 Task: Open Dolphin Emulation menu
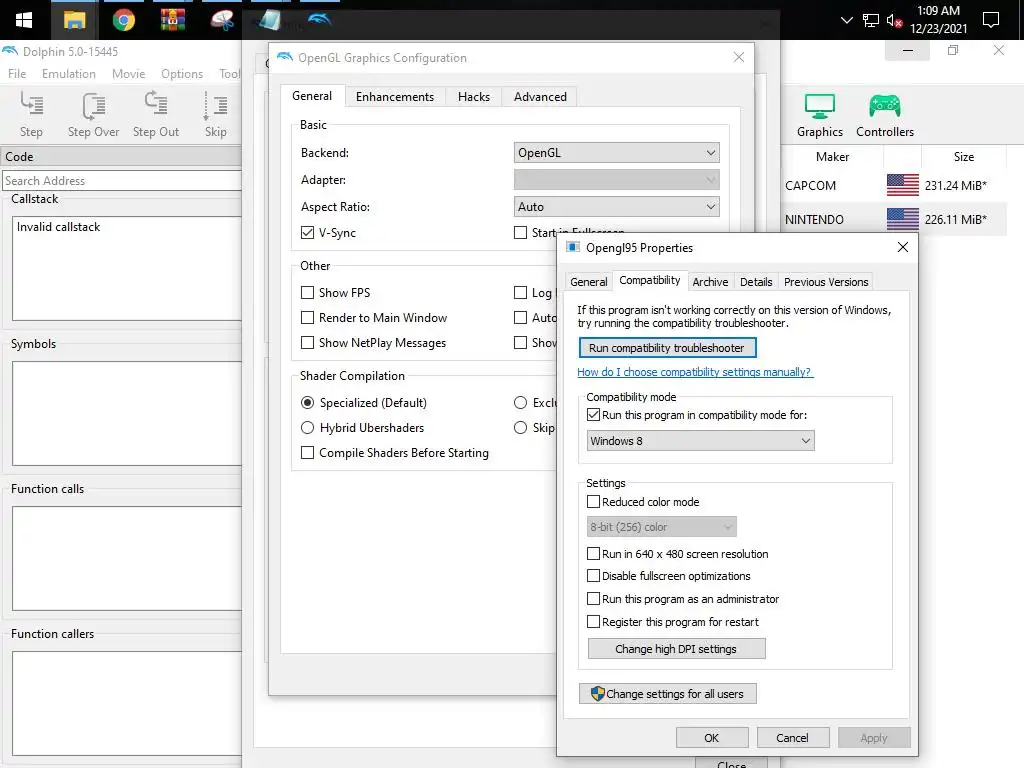[69, 74]
